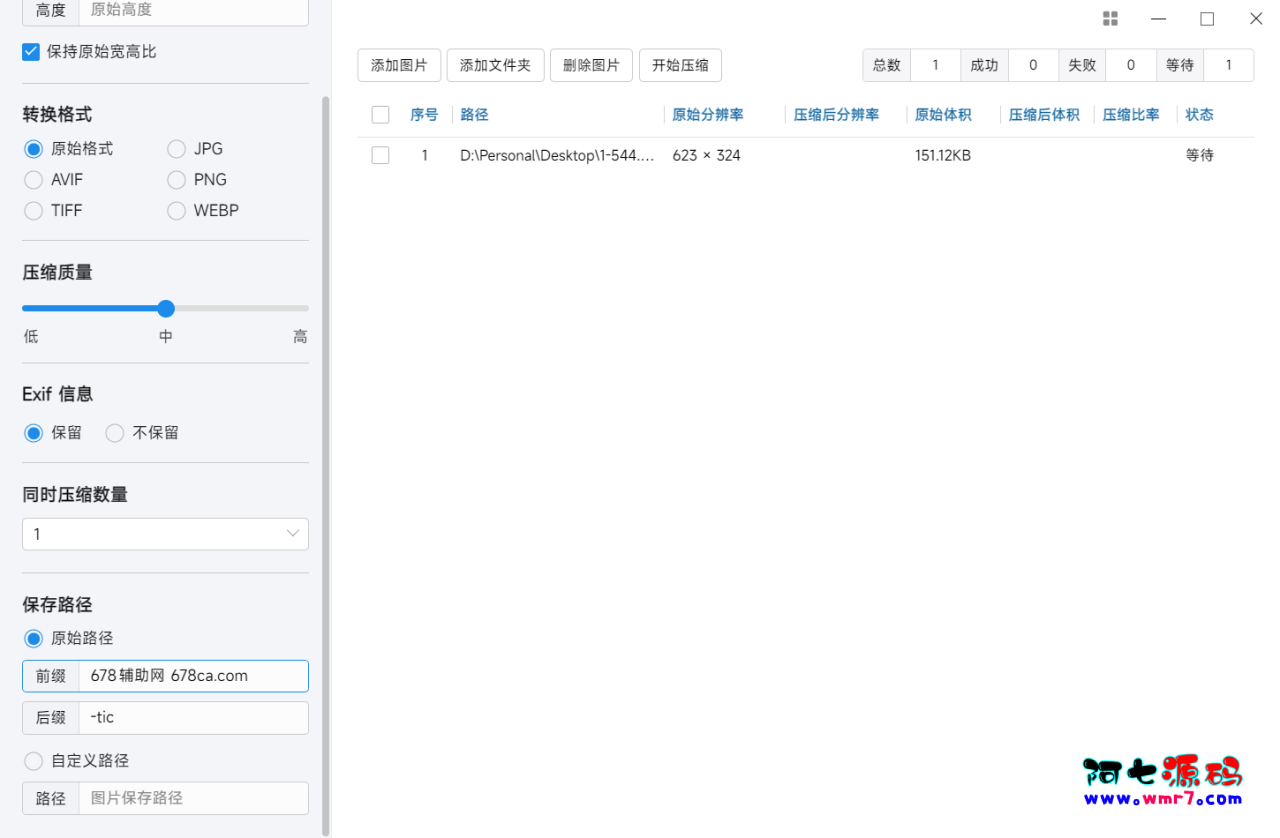Uncheck 保持原始宽高比 checkbox
Image resolution: width=1280 pixels, height=838 pixels.
tap(31, 51)
